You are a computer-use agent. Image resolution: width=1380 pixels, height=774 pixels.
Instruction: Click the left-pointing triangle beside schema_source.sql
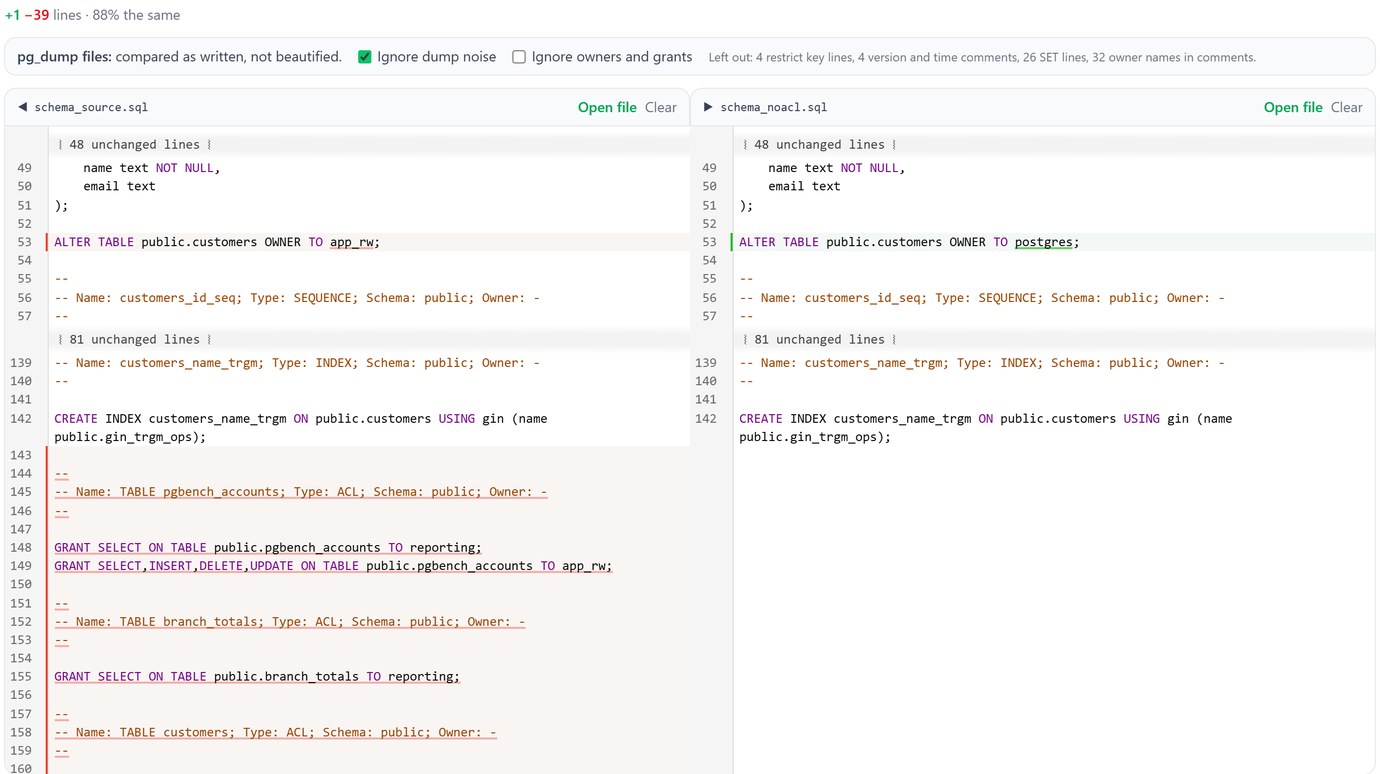(x=22, y=107)
